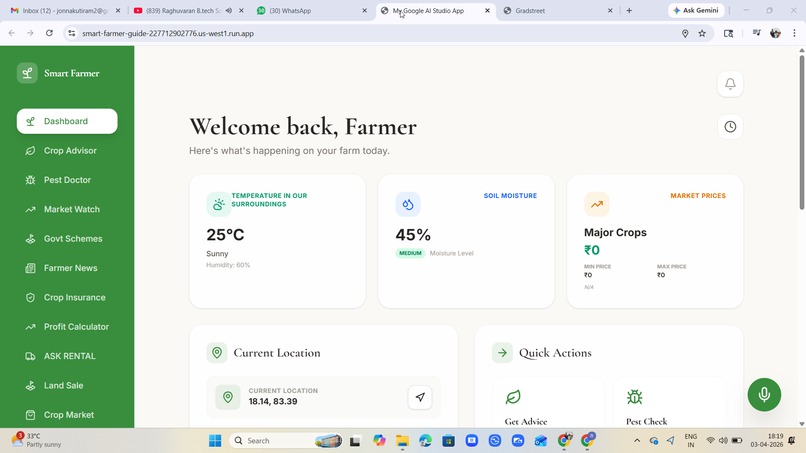This screenshot has width=806, height=453.
Task: Select Market Watch in the sidebar
Action: point(67,209)
